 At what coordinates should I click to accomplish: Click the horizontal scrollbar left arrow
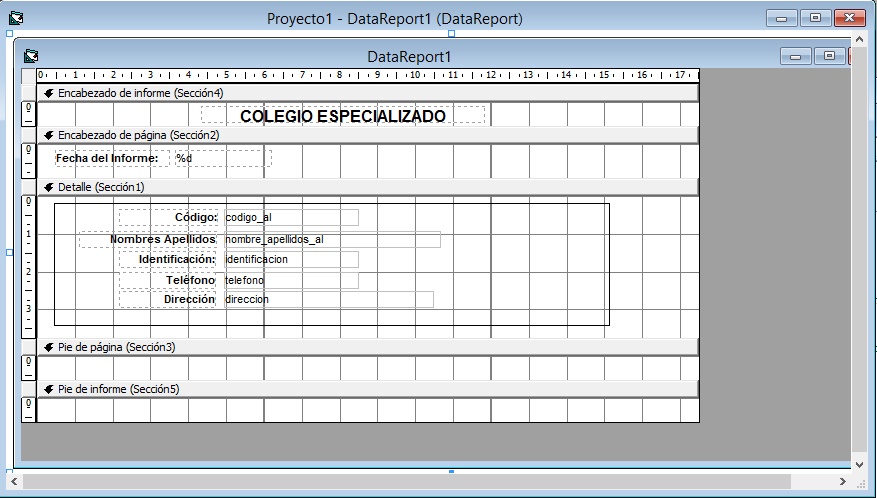14,482
